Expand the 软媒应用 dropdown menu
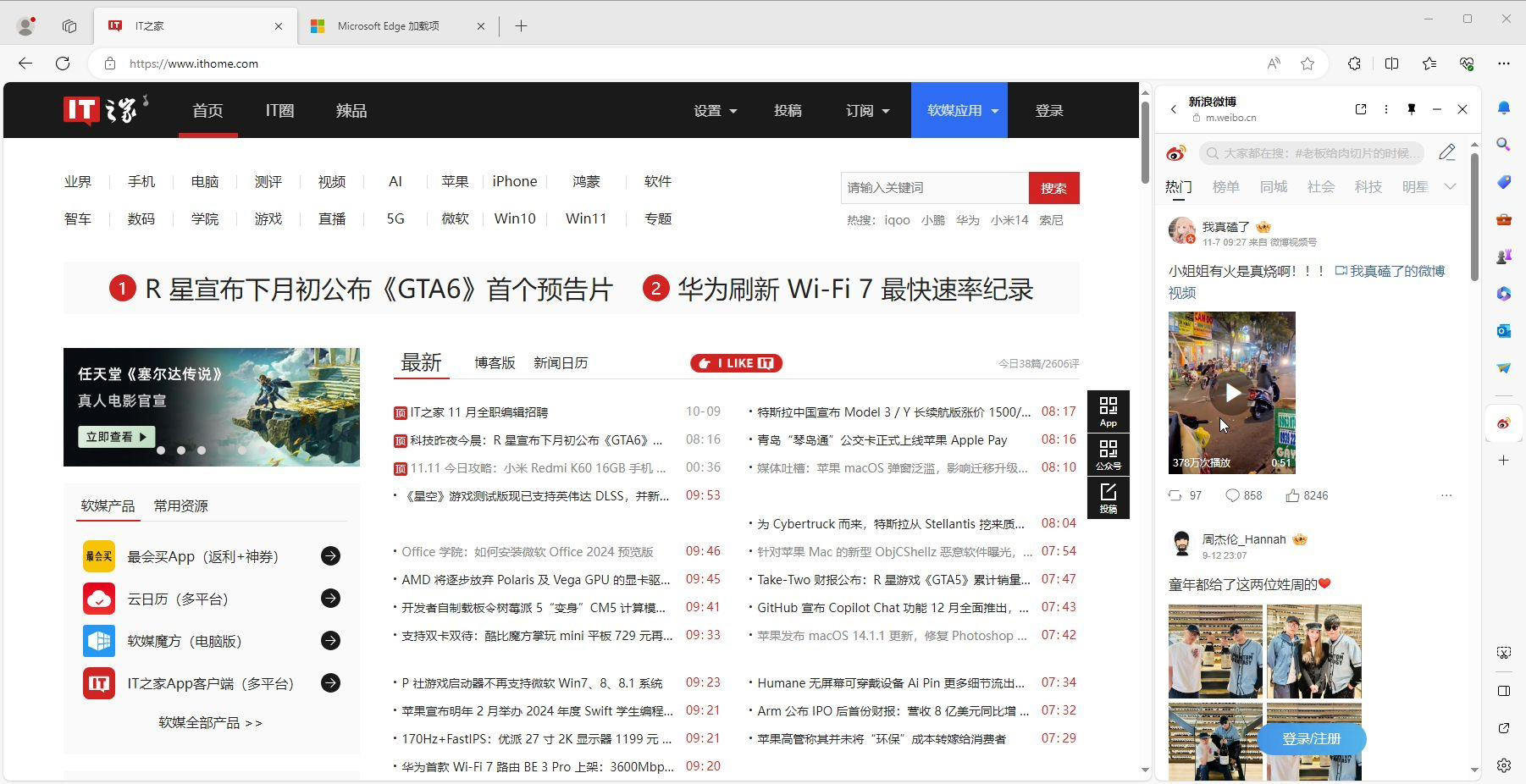Screen dimensions: 1526x784 pyautogui.click(x=959, y=110)
